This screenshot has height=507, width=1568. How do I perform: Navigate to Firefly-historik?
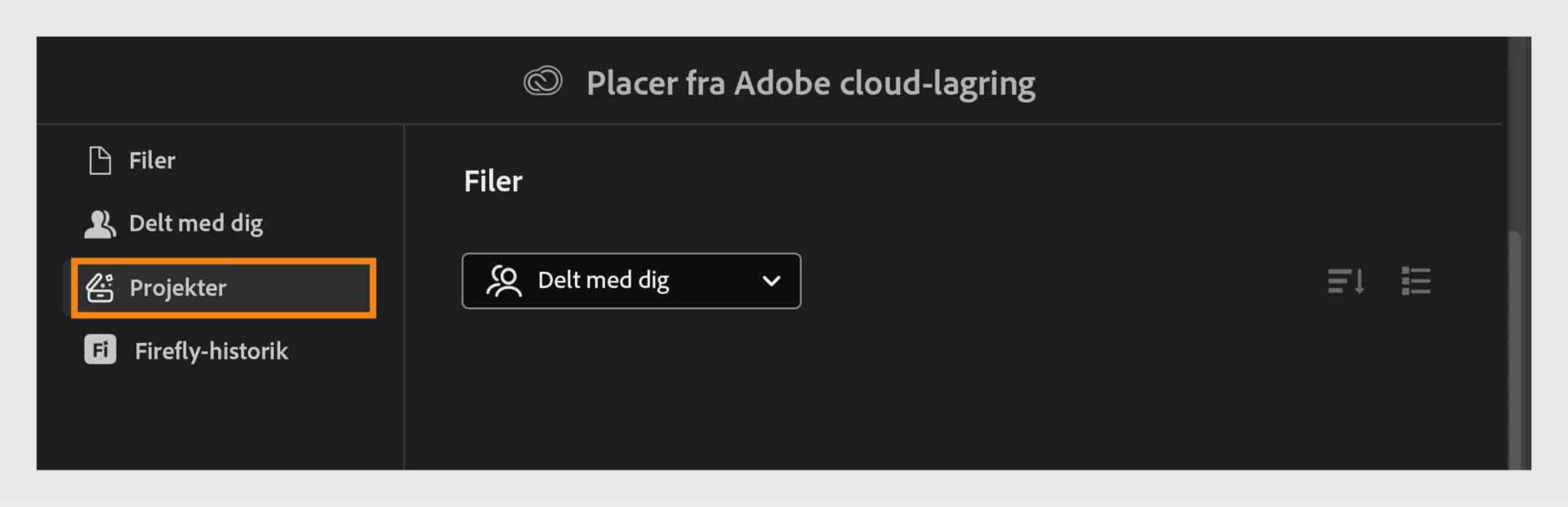[x=212, y=350]
